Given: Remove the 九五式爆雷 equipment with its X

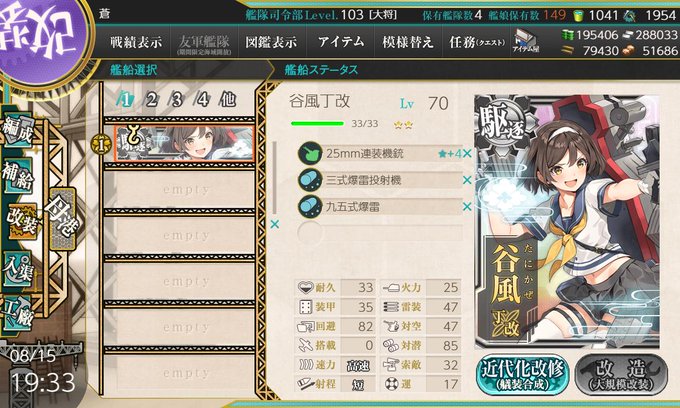Looking at the screenshot, I should pyautogui.click(x=467, y=207).
